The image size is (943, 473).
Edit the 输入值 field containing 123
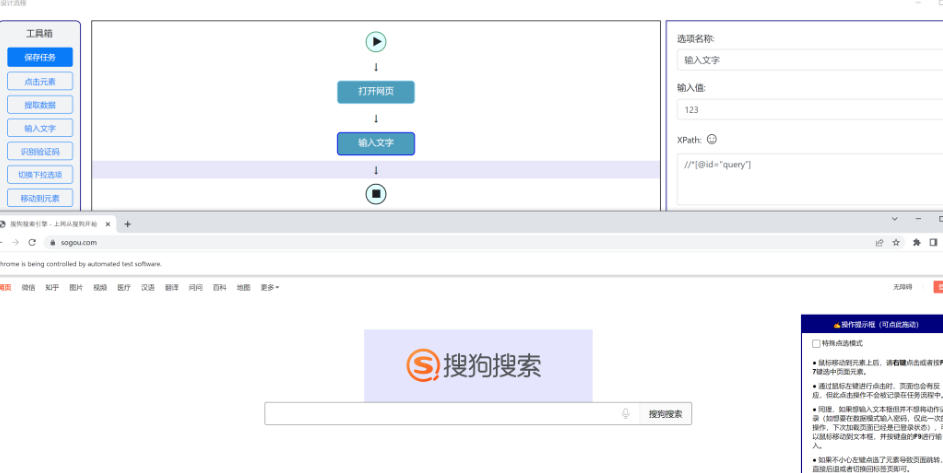click(x=809, y=110)
